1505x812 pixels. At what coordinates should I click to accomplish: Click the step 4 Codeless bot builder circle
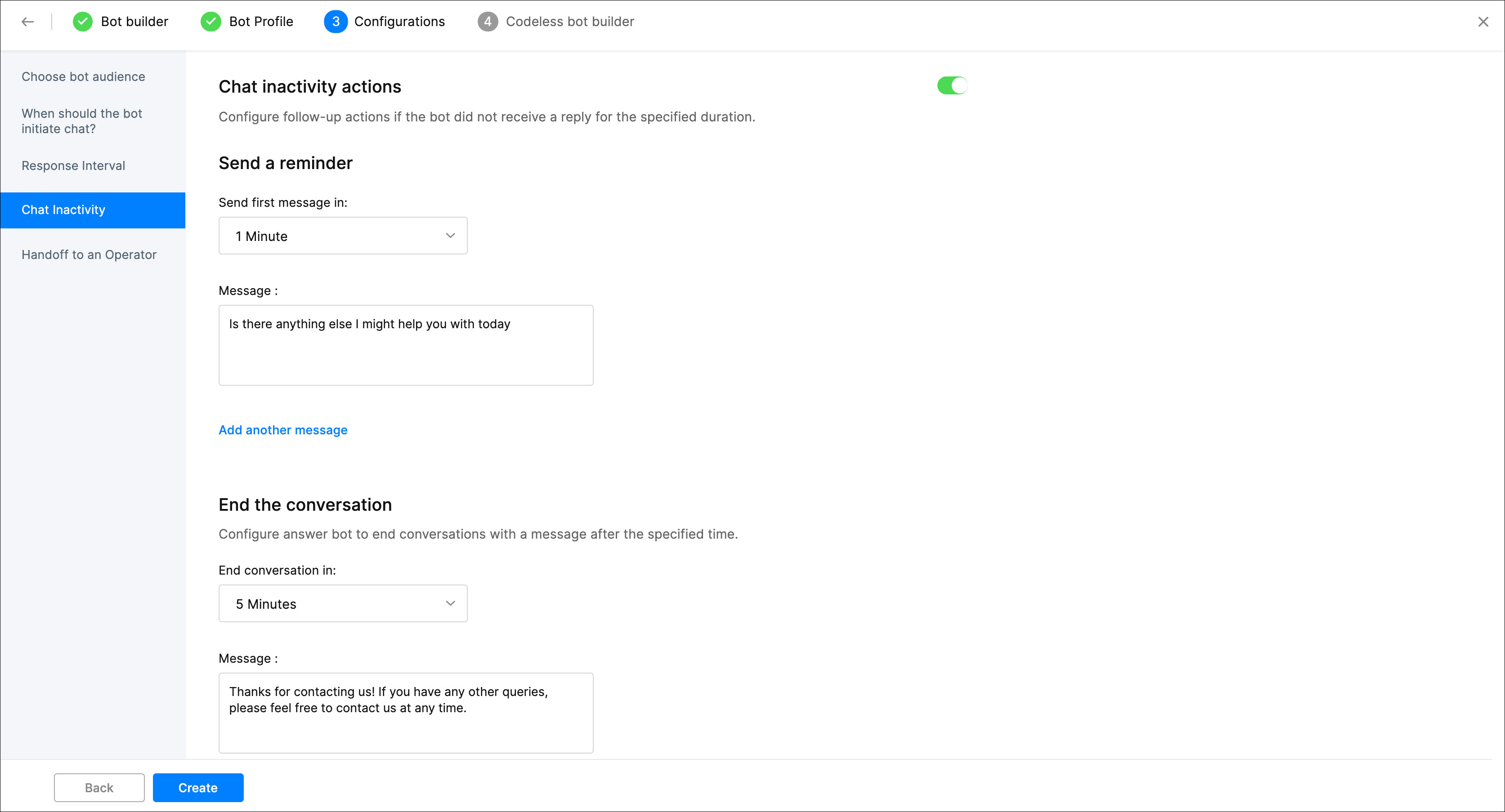487,22
